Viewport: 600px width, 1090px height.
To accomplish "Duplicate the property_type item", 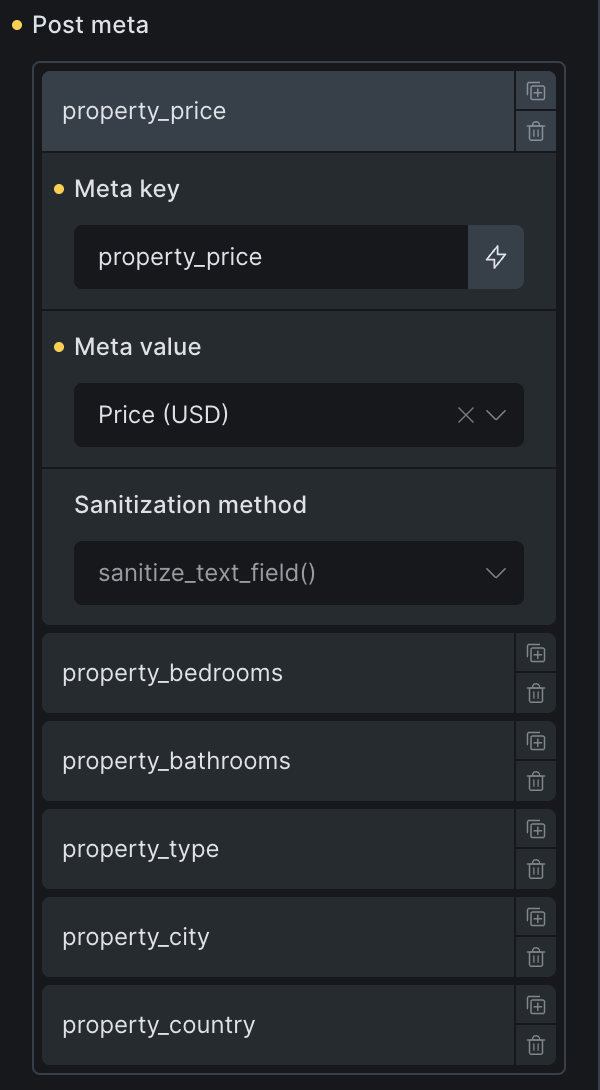I will 536,830.
